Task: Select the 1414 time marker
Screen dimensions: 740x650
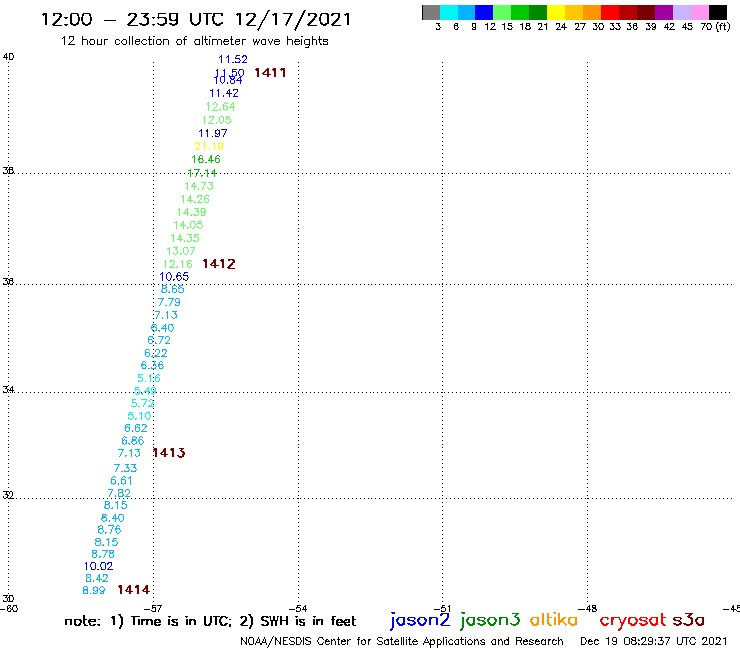Action: tap(134, 590)
